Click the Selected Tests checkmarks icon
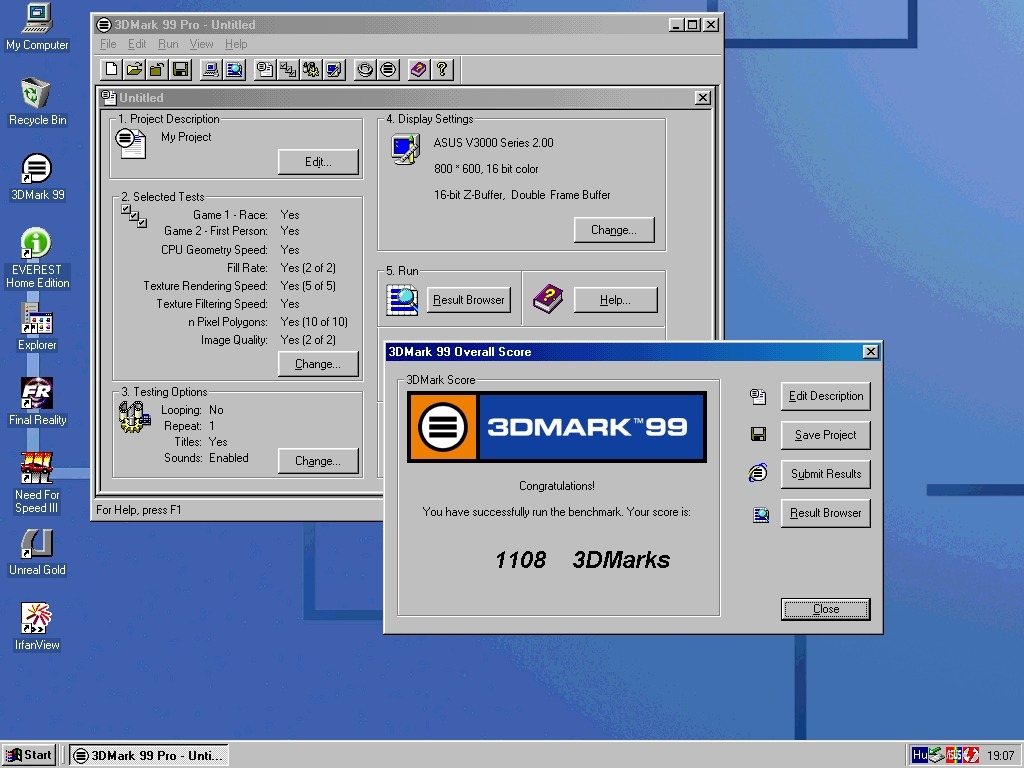 coord(134,216)
